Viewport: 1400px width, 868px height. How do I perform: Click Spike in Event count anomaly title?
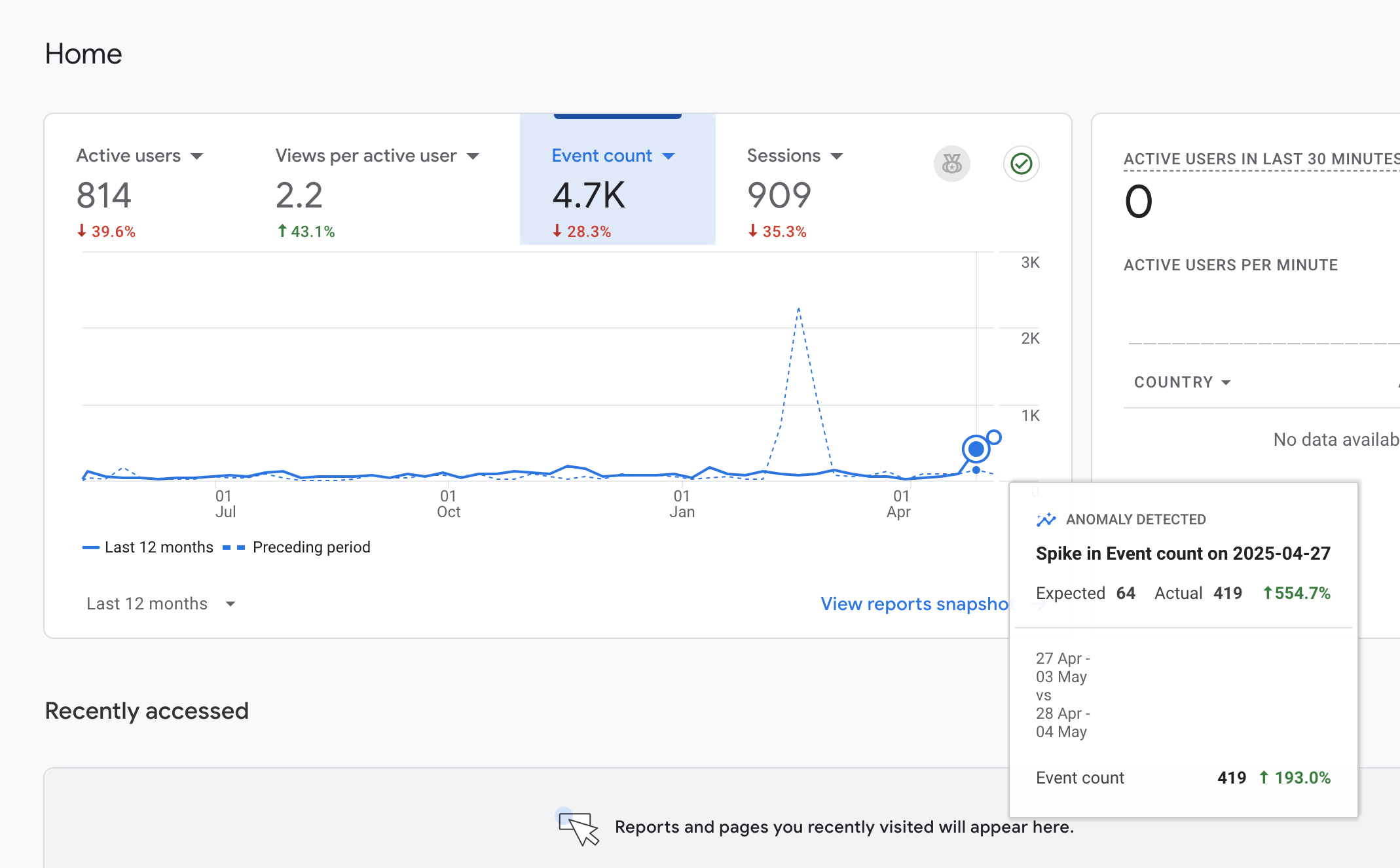1183,554
